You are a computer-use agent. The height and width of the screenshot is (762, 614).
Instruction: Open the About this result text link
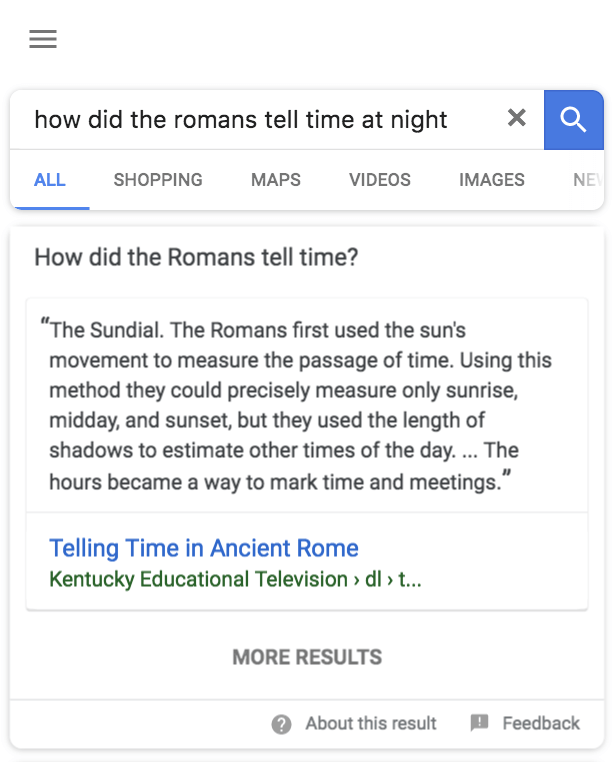[x=371, y=723]
